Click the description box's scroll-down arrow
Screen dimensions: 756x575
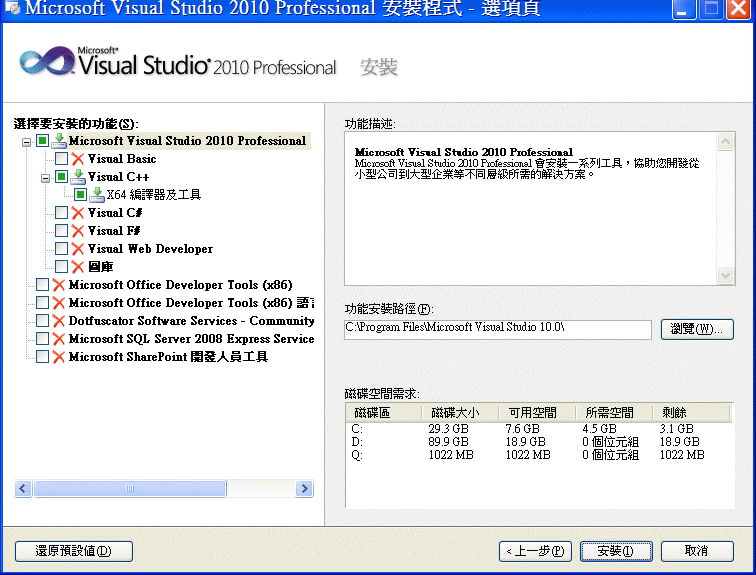[x=726, y=276]
